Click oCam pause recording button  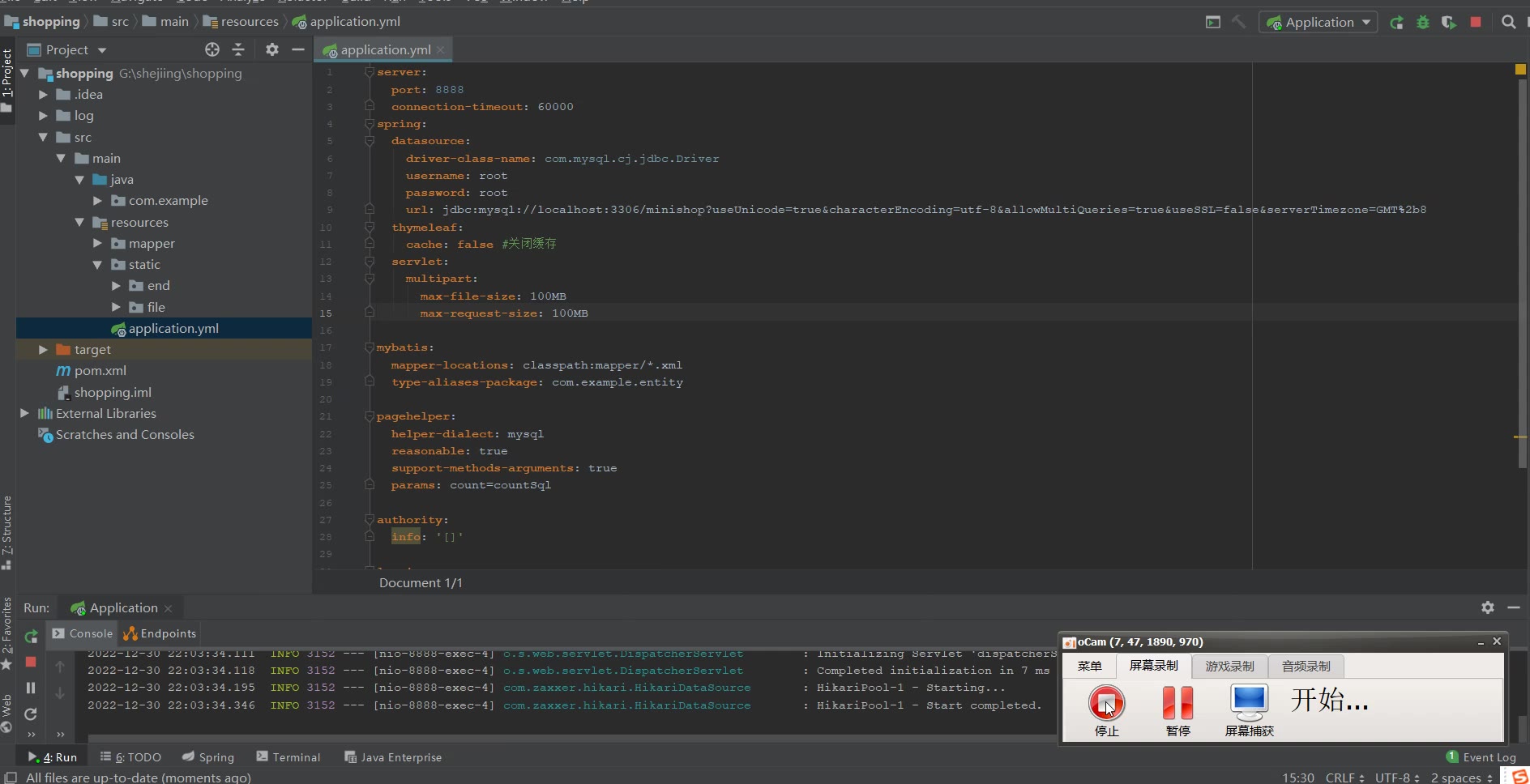[x=1177, y=702]
